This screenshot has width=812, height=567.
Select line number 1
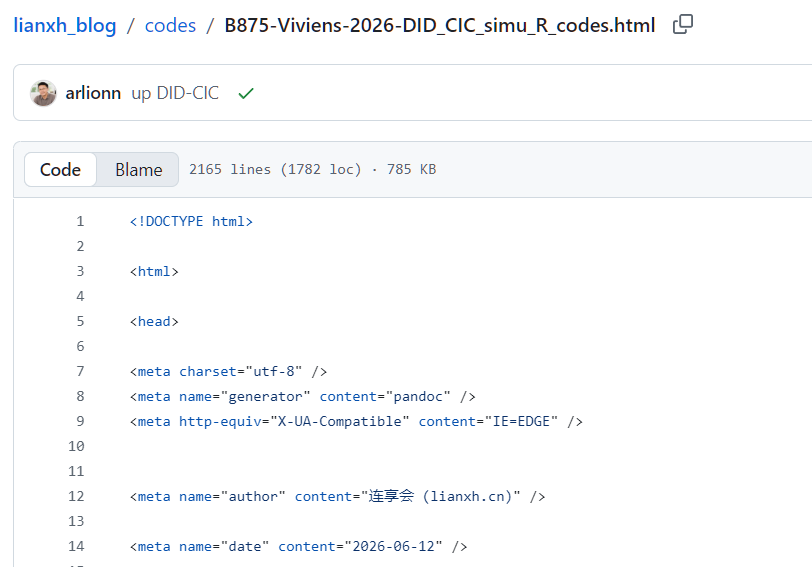[80, 222]
